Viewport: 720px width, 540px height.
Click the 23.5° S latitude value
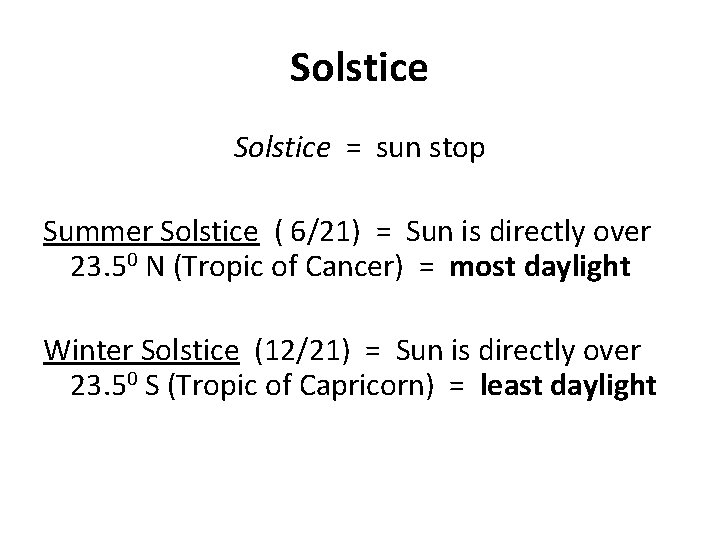115,385
